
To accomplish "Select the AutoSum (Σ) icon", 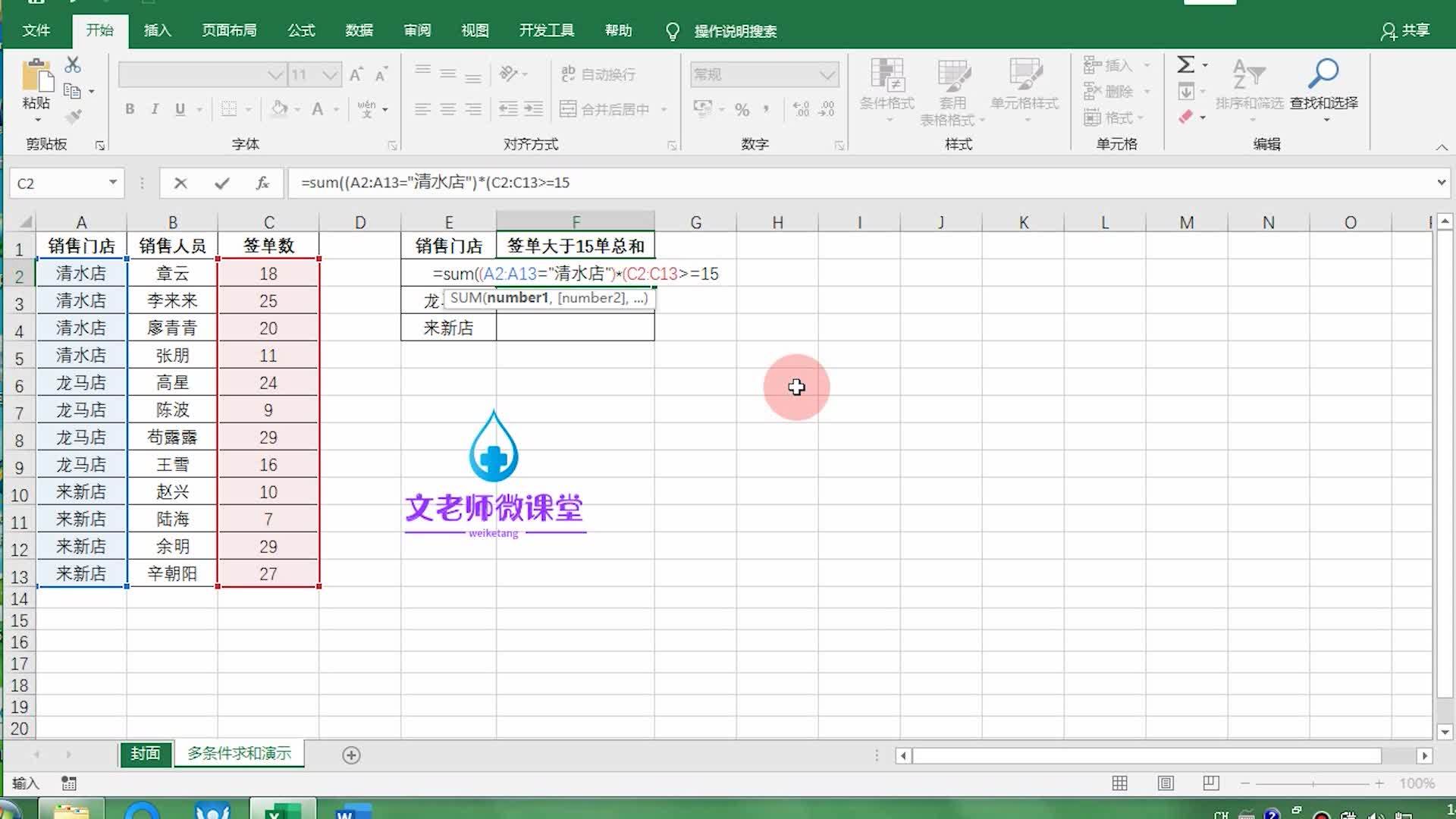I will (x=1187, y=64).
